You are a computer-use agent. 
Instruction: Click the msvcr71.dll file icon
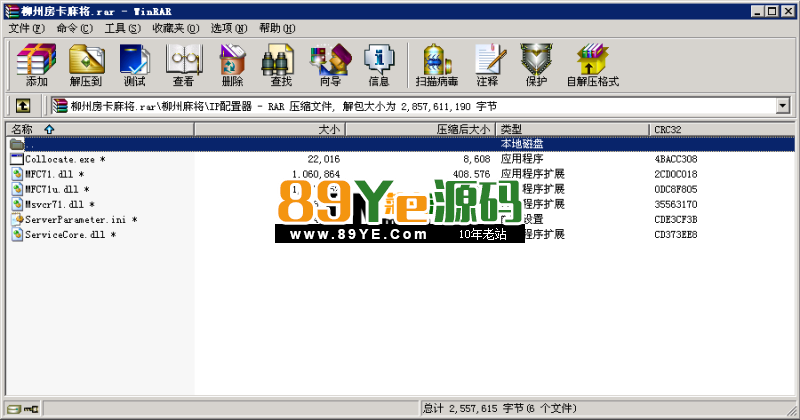click(x=17, y=204)
